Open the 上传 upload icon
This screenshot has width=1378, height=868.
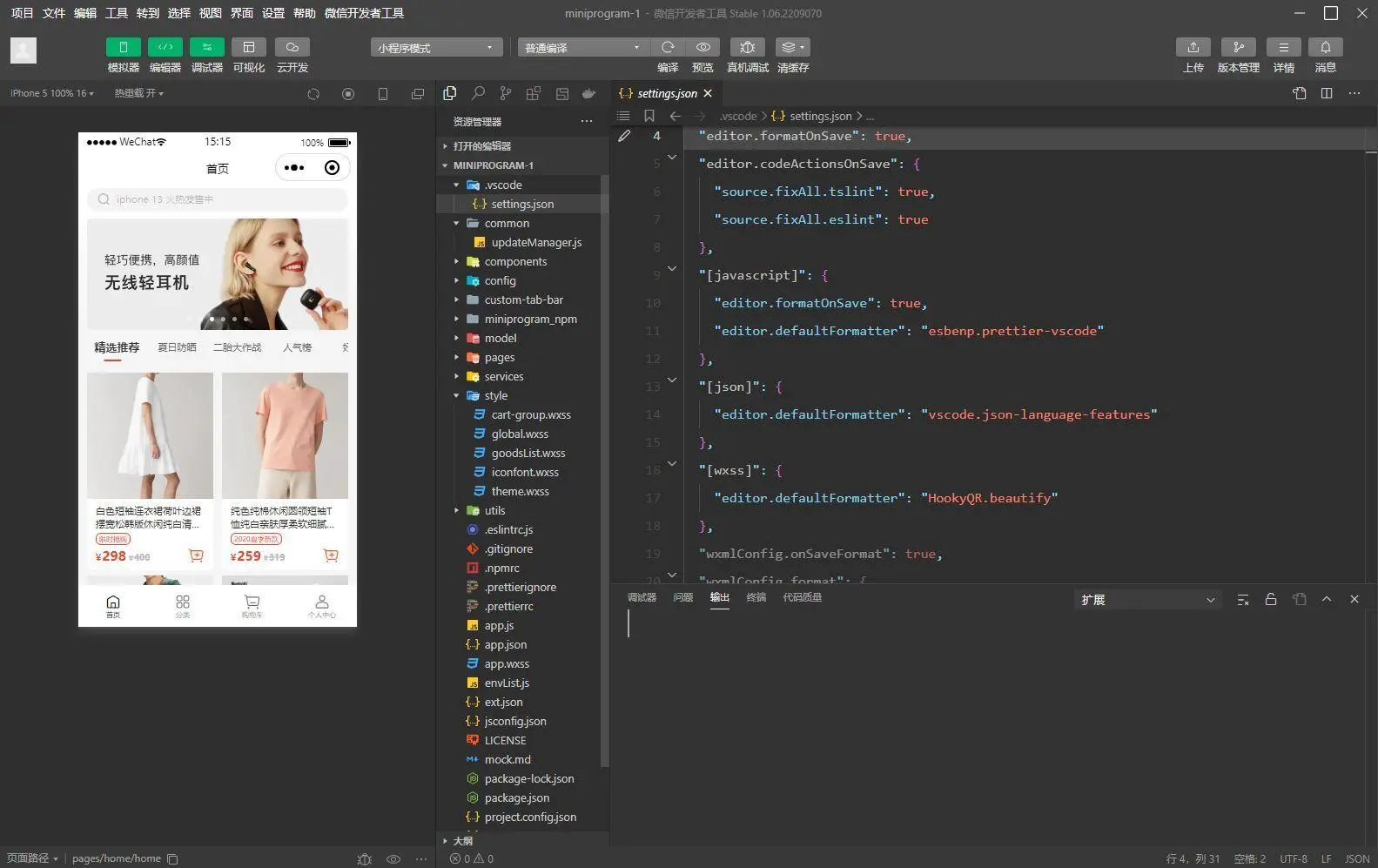[x=1193, y=47]
